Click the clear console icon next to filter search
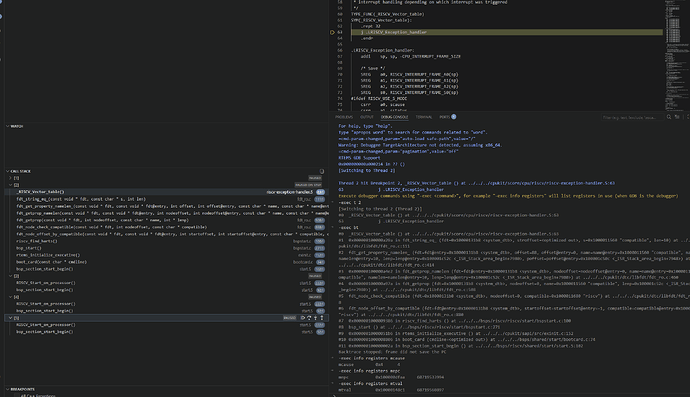690x397 pixels. pos(677,117)
